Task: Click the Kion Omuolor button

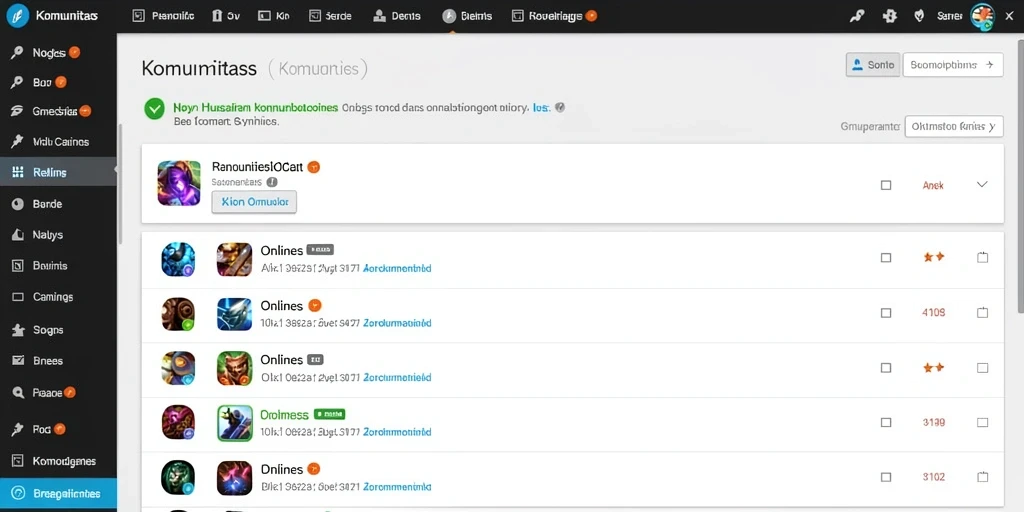Action: click(254, 202)
